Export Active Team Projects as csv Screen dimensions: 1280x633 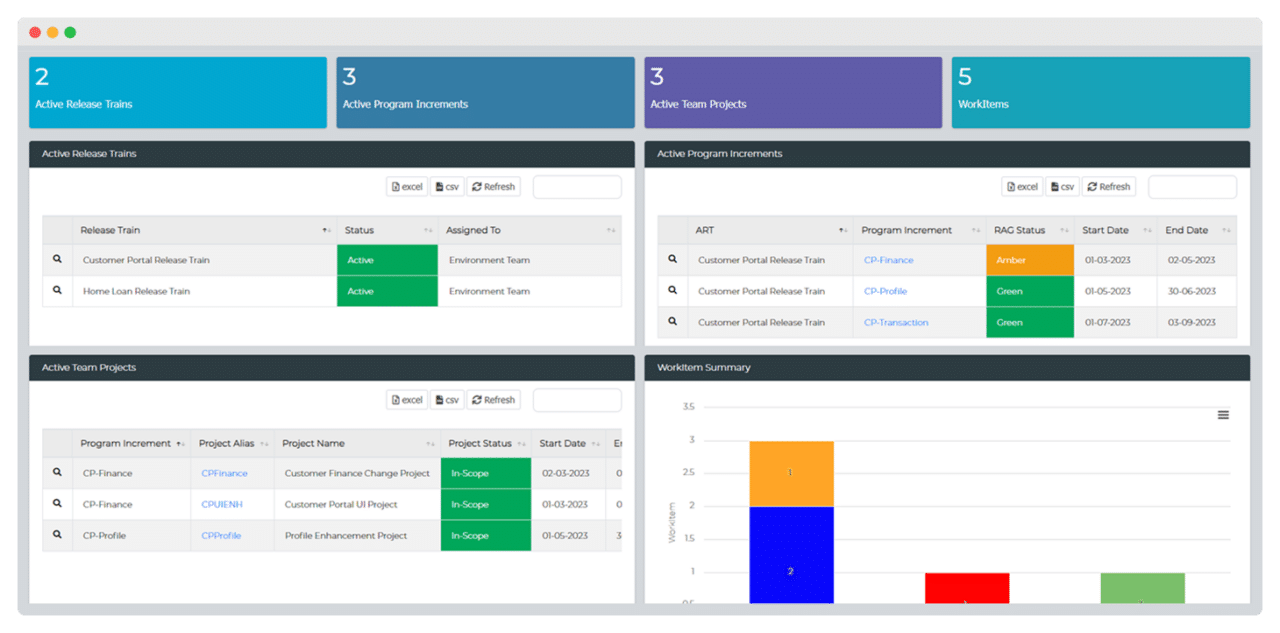pyautogui.click(x=447, y=399)
